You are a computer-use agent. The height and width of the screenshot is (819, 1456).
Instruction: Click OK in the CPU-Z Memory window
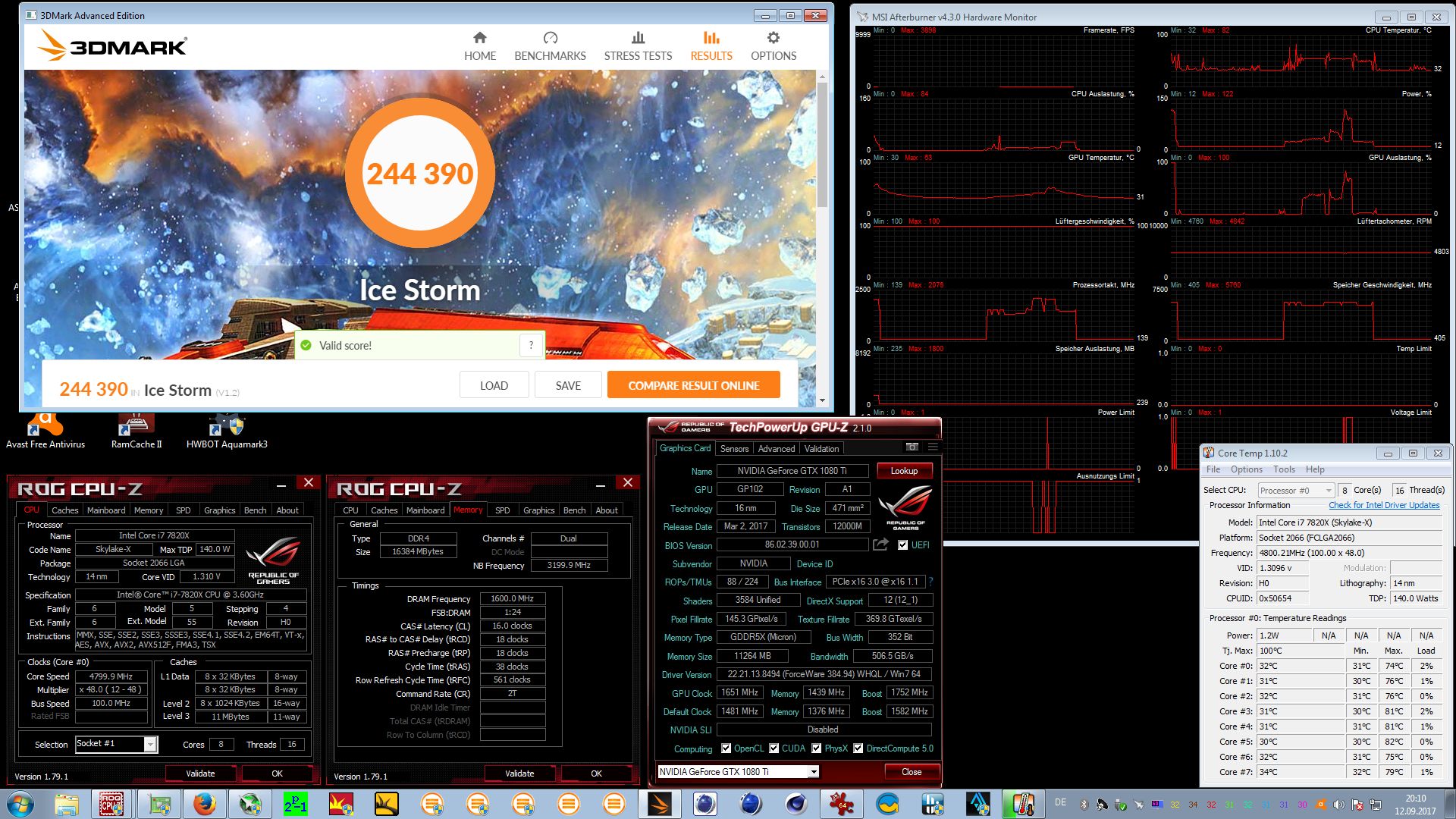coord(596,773)
